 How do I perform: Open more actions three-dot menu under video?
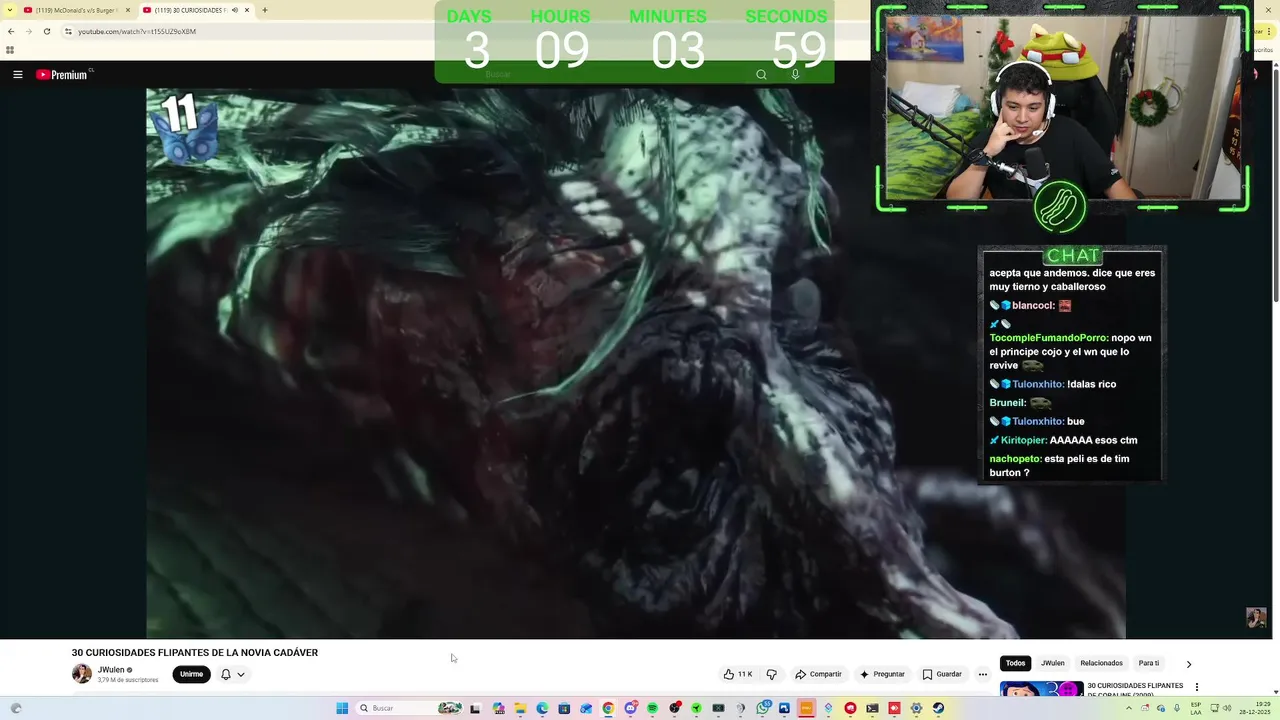tap(983, 674)
